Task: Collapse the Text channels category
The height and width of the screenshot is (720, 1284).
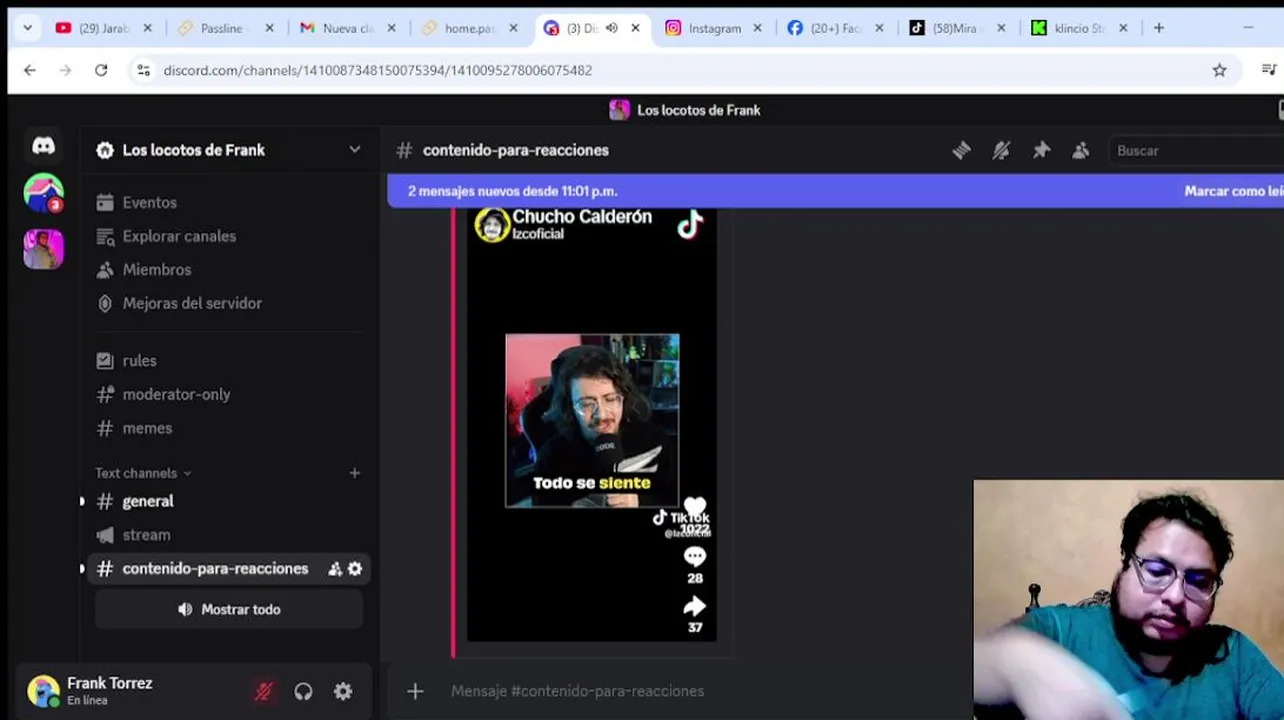Action: tap(143, 473)
